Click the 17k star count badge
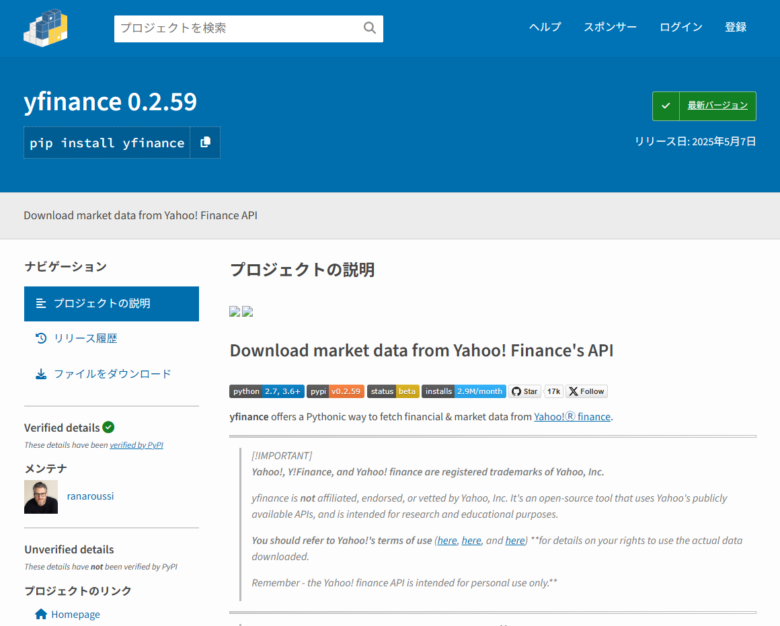This screenshot has height=626, width=780. (x=554, y=391)
